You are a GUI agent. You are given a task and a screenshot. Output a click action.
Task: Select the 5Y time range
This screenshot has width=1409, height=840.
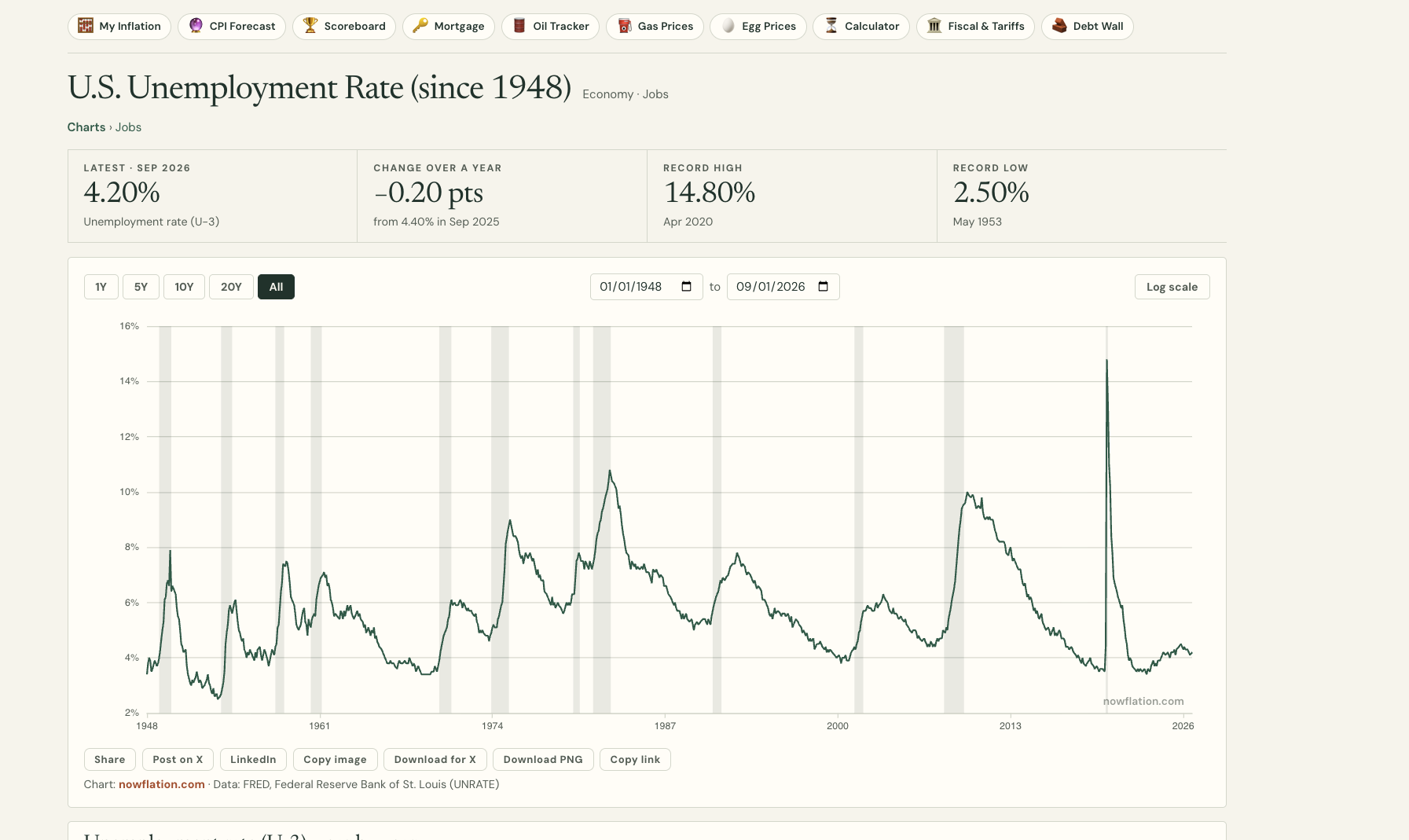141,287
